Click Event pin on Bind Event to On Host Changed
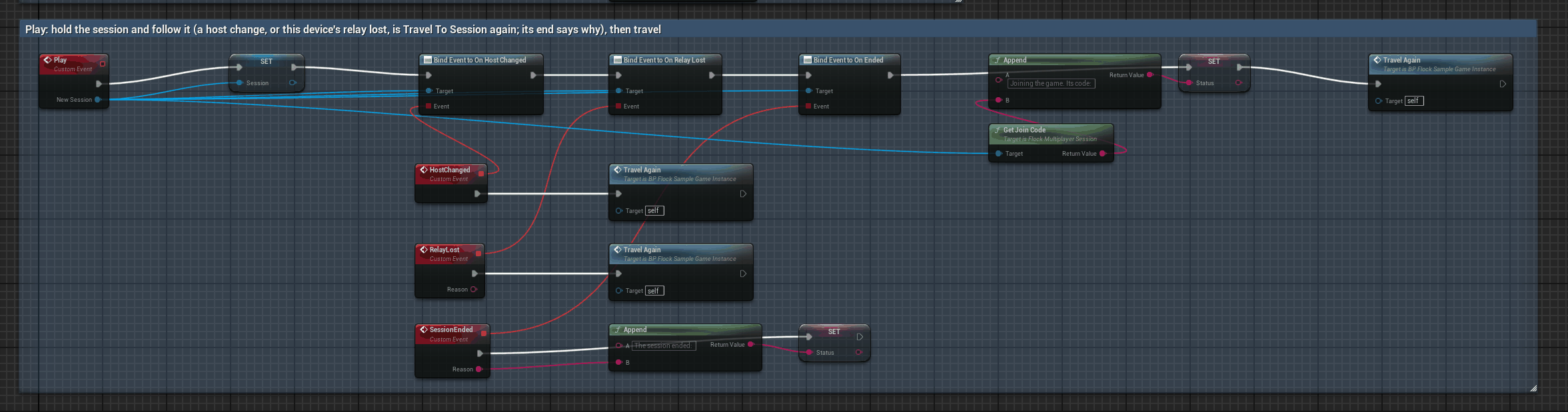Screen dimensions: 1568x412 (x=428, y=106)
